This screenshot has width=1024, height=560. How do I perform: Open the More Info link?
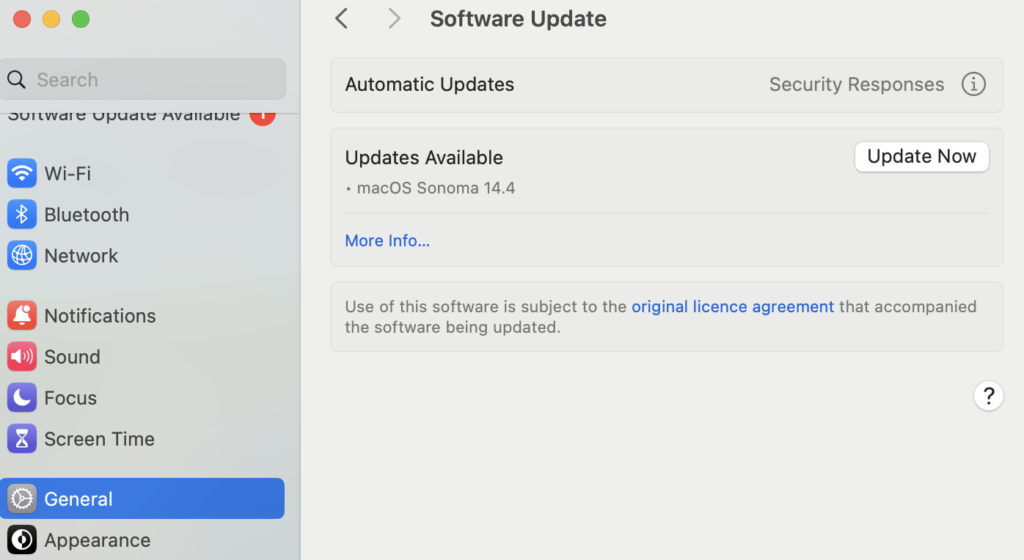(x=387, y=240)
